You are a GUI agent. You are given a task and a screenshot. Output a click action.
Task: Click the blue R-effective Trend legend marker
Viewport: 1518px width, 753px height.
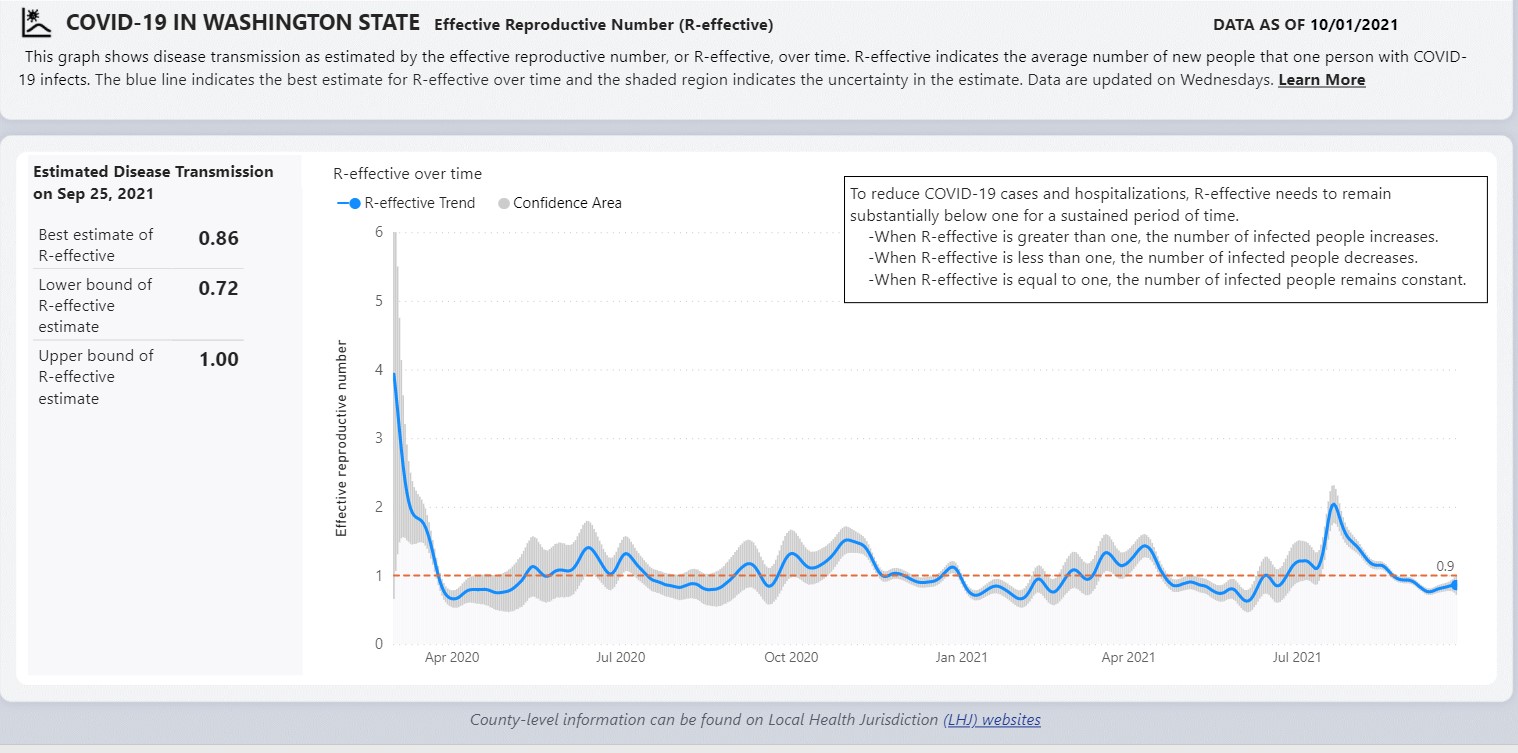click(348, 203)
